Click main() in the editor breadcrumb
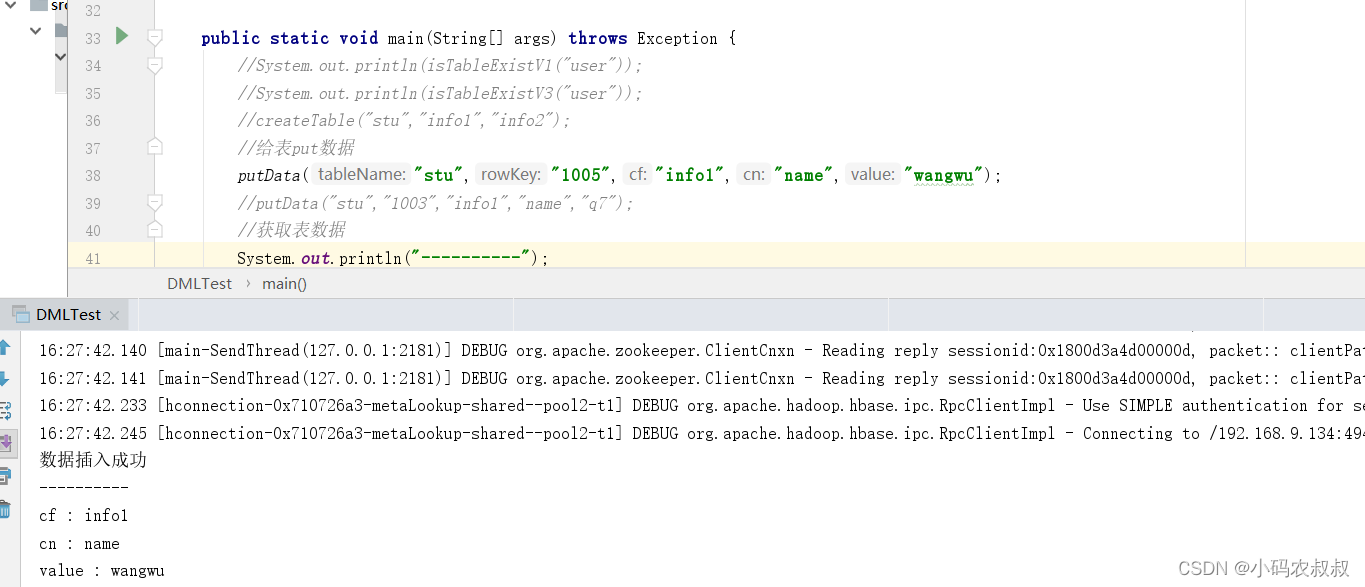This screenshot has height=587, width=1365. (x=284, y=283)
